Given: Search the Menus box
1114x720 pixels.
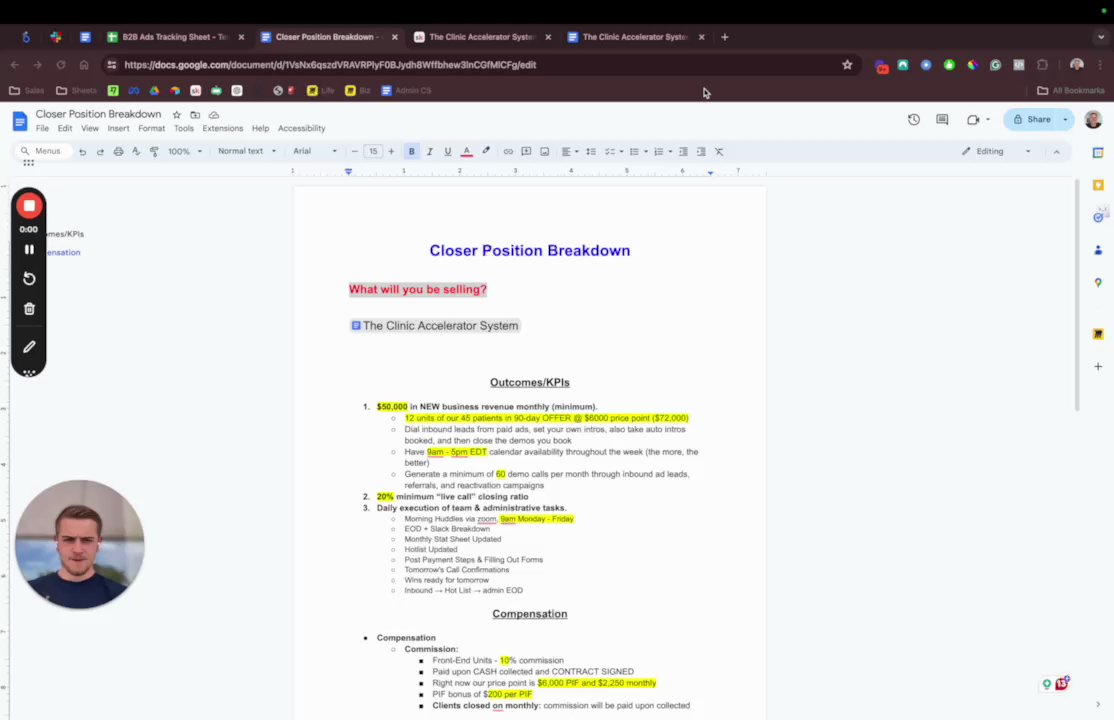Looking at the screenshot, I should click(x=42, y=151).
